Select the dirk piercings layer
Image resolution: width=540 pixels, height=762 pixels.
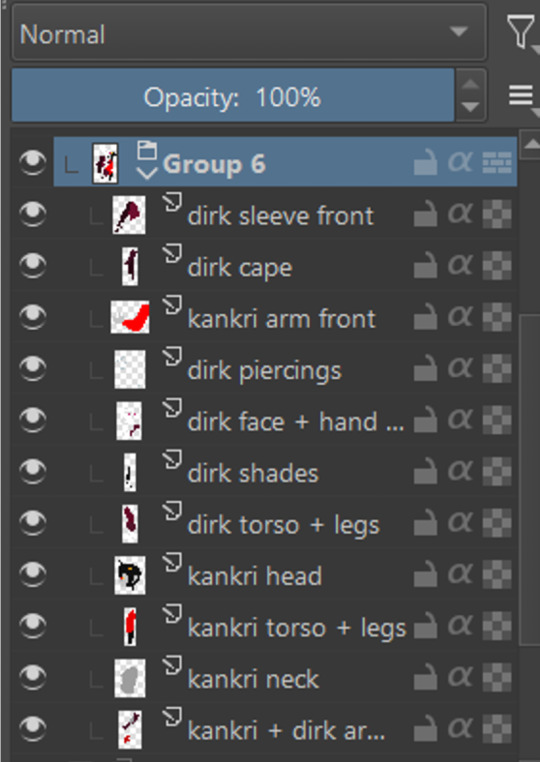264,369
